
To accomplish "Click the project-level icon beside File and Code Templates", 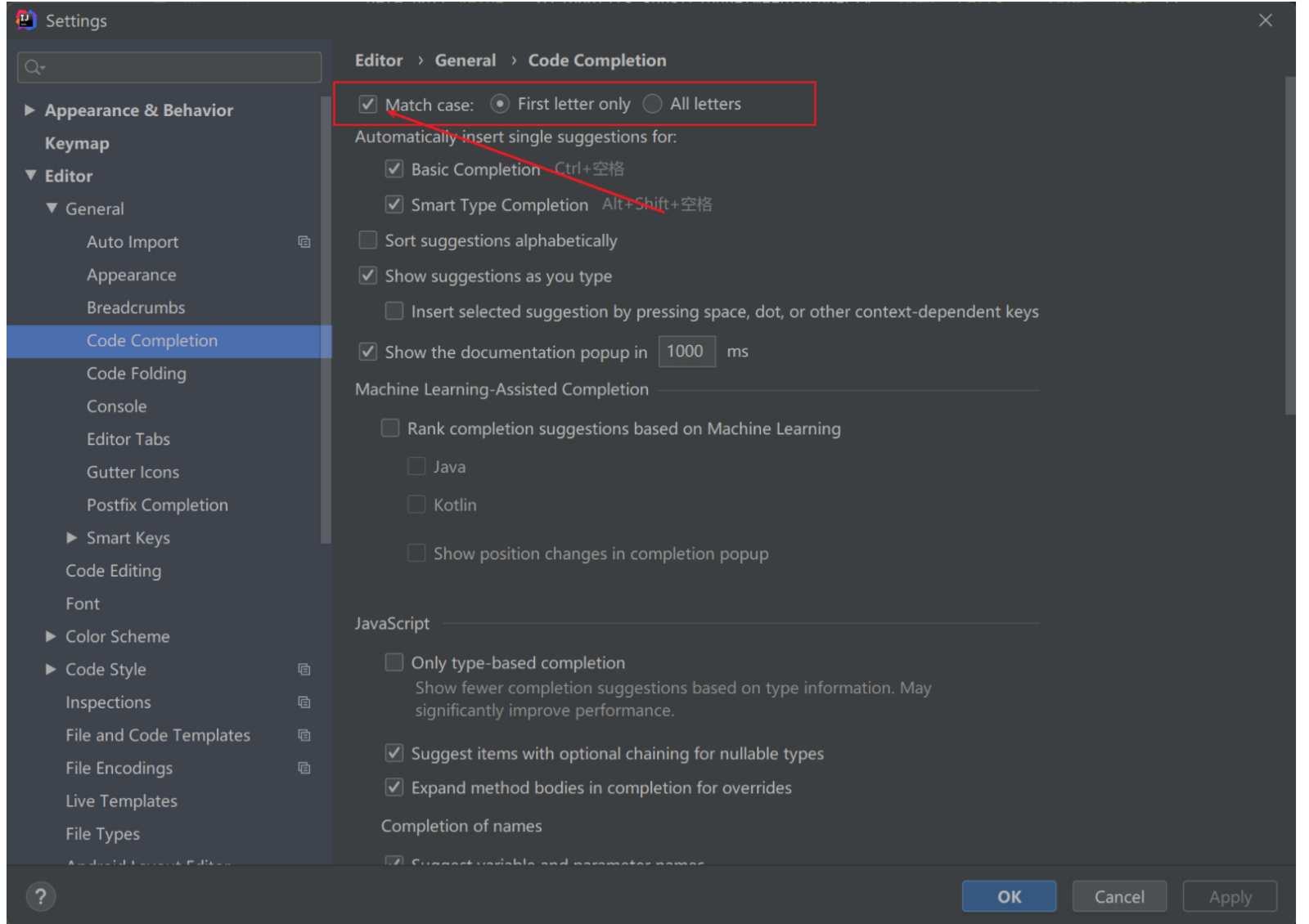I will click(304, 735).
